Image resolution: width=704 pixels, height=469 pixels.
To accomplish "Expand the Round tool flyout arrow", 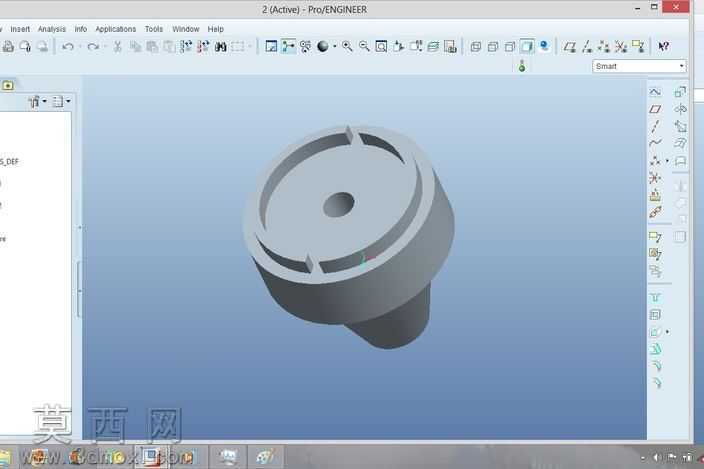I will pos(667,332).
